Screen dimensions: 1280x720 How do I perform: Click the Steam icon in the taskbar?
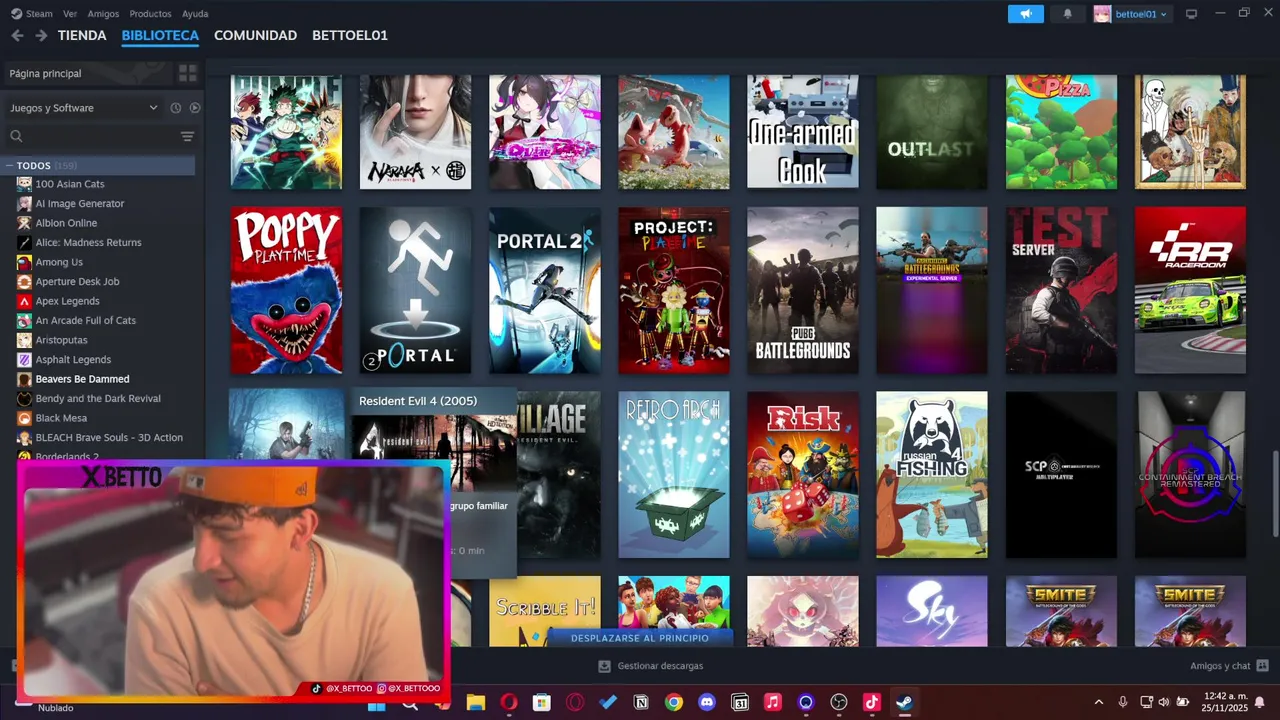pyautogui.click(x=903, y=703)
